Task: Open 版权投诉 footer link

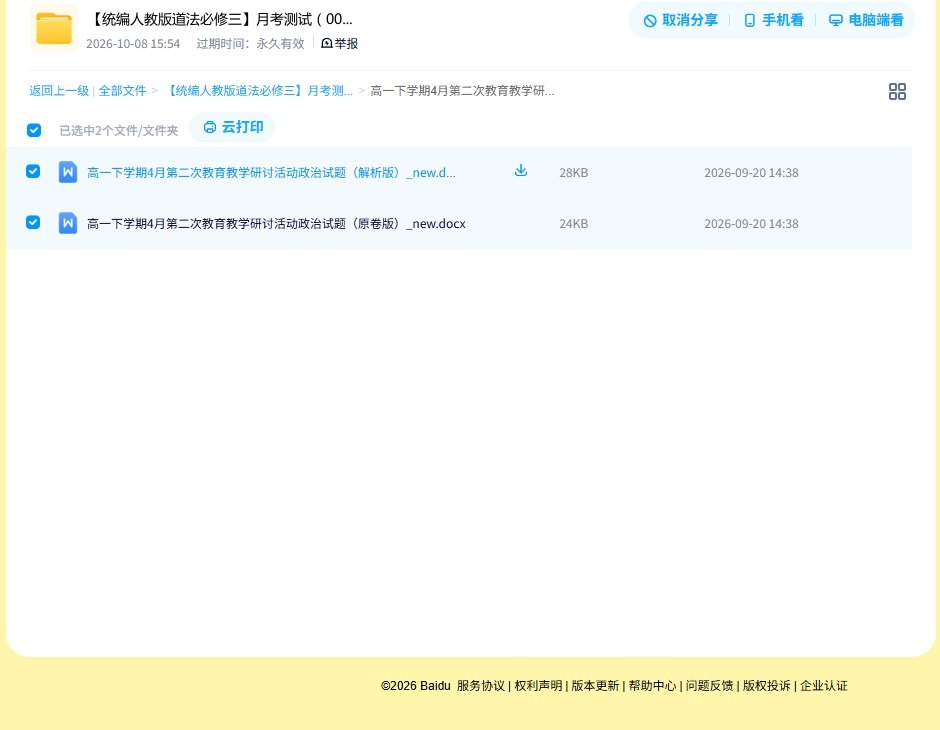Action: point(767,686)
